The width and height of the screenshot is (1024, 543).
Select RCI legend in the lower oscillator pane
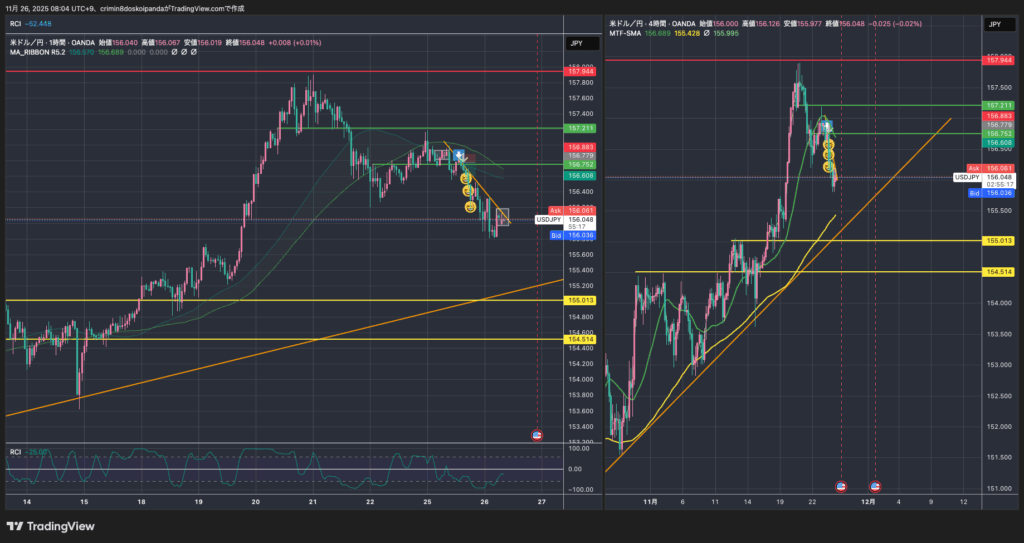click(16, 452)
